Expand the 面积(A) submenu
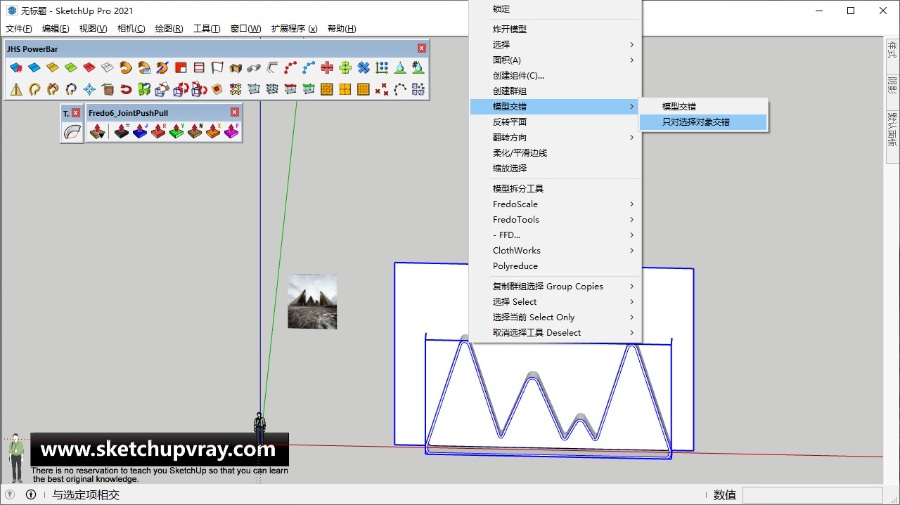 point(556,60)
